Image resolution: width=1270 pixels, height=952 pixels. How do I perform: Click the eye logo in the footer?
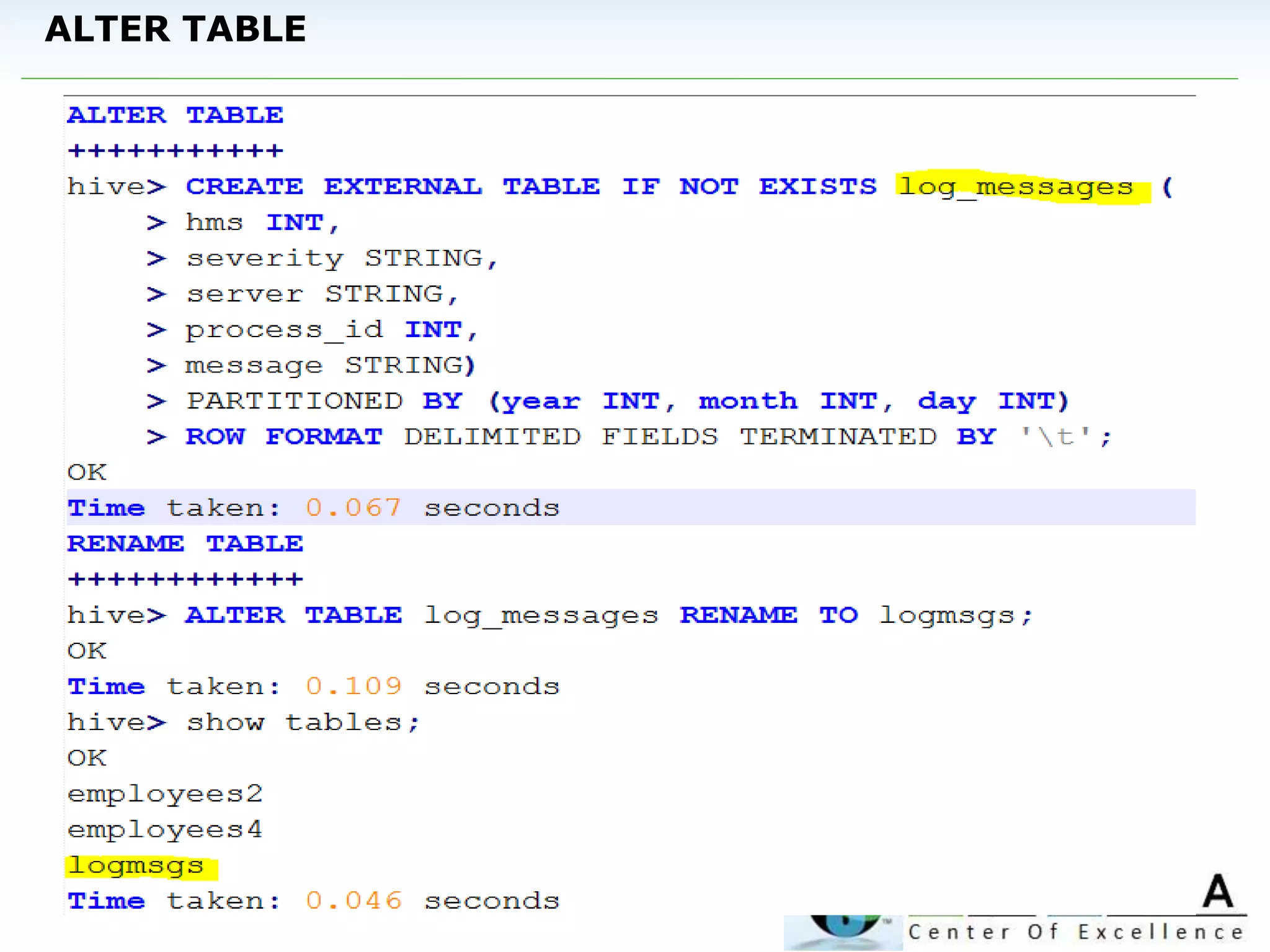(843, 932)
